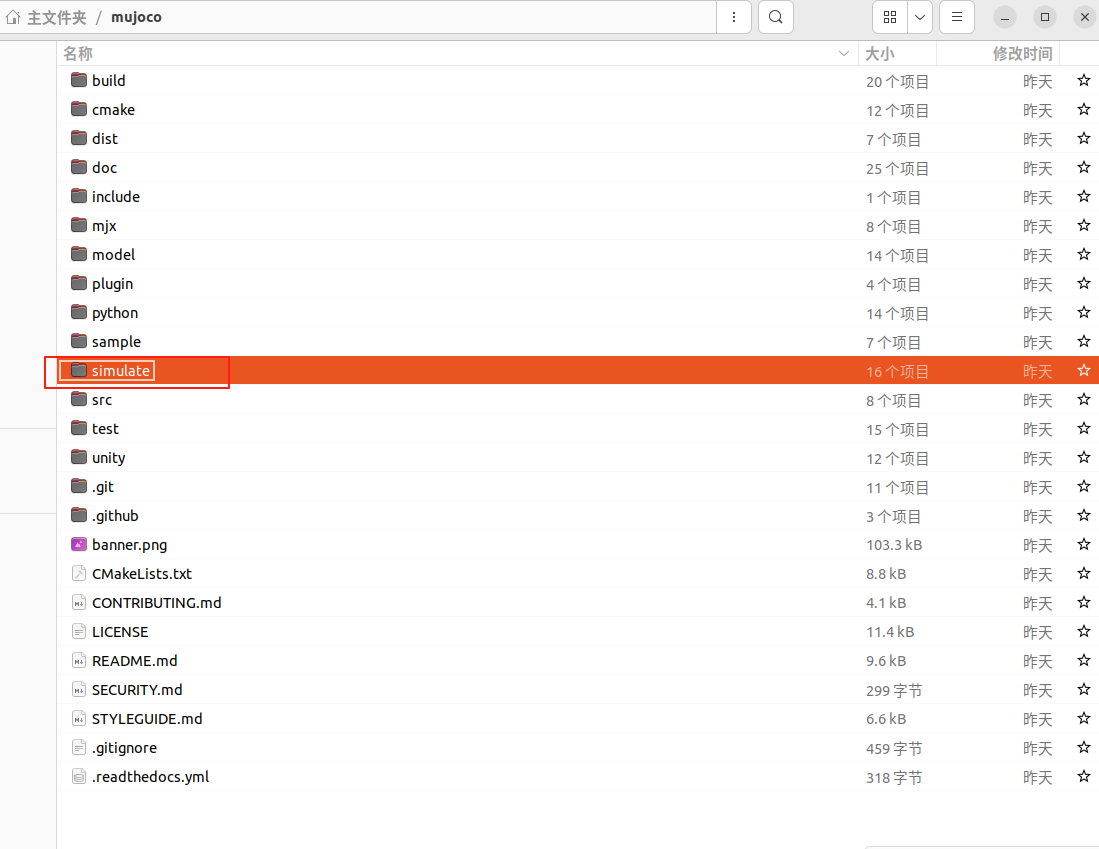This screenshot has width=1099, height=849.
Task: Open the search button in the header
Action: (775, 17)
